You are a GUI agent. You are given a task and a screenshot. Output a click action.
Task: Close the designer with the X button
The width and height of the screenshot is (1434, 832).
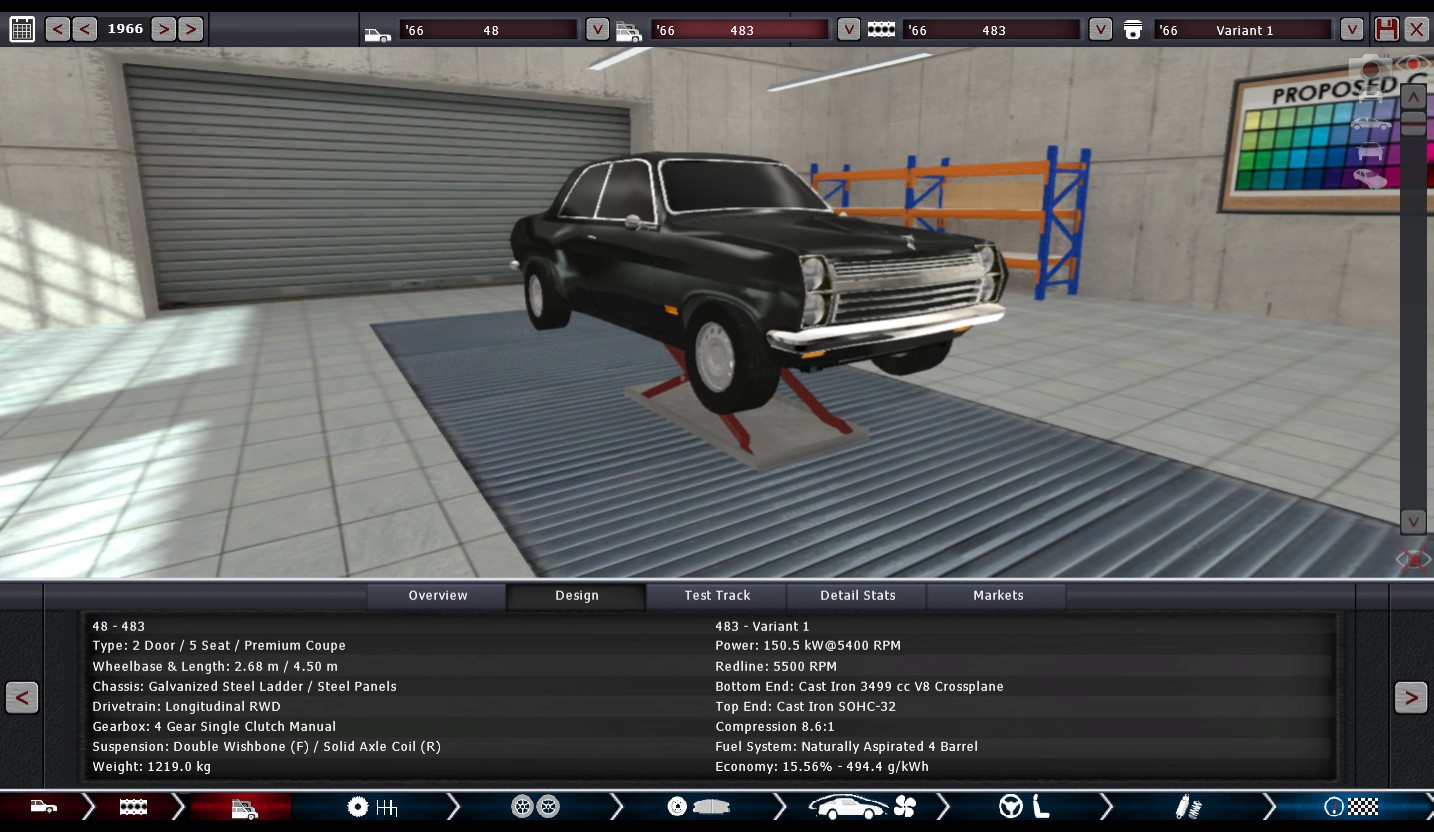tap(1416, 29)
